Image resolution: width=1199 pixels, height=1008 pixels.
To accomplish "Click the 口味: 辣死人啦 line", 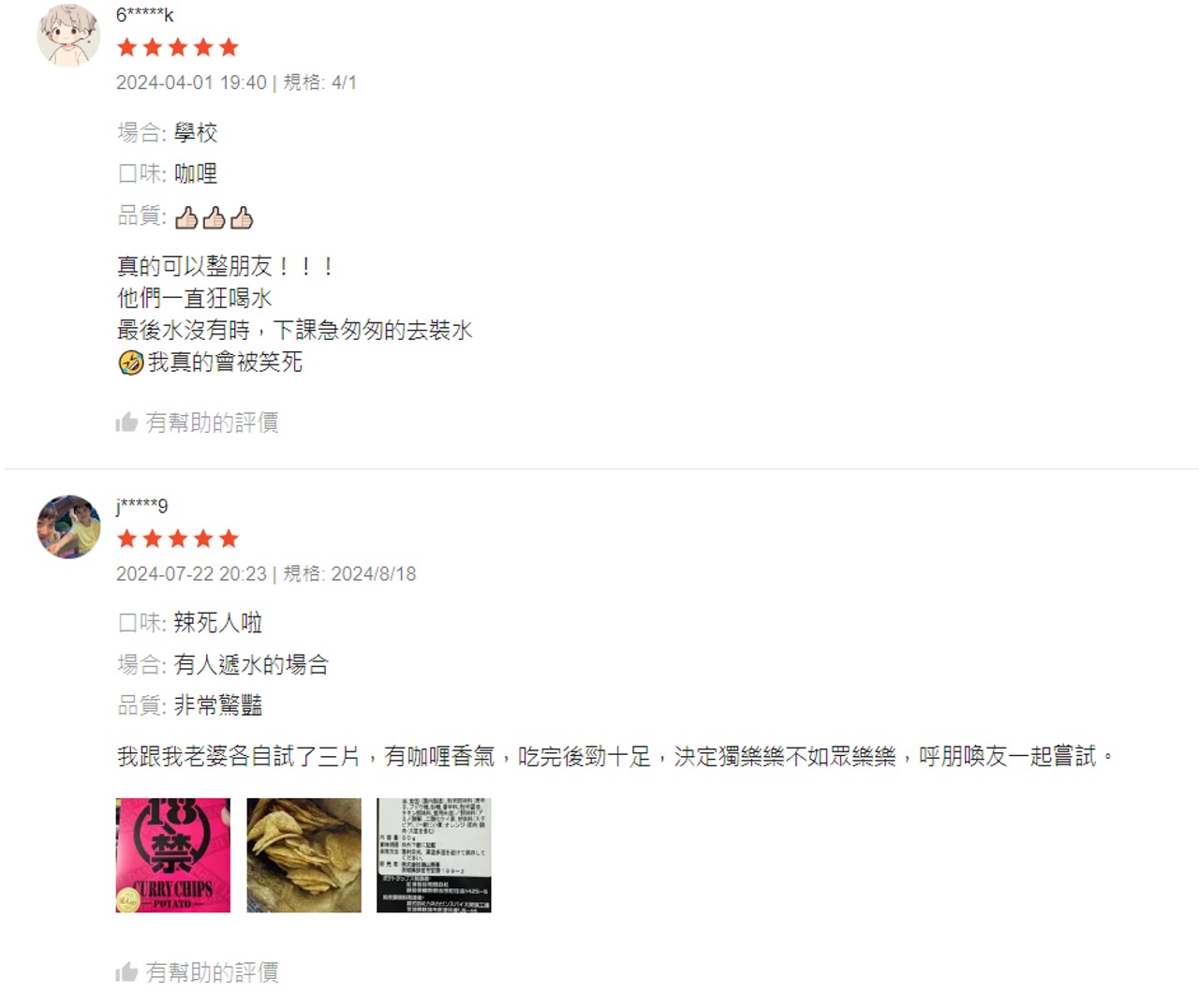I will 190,623.
